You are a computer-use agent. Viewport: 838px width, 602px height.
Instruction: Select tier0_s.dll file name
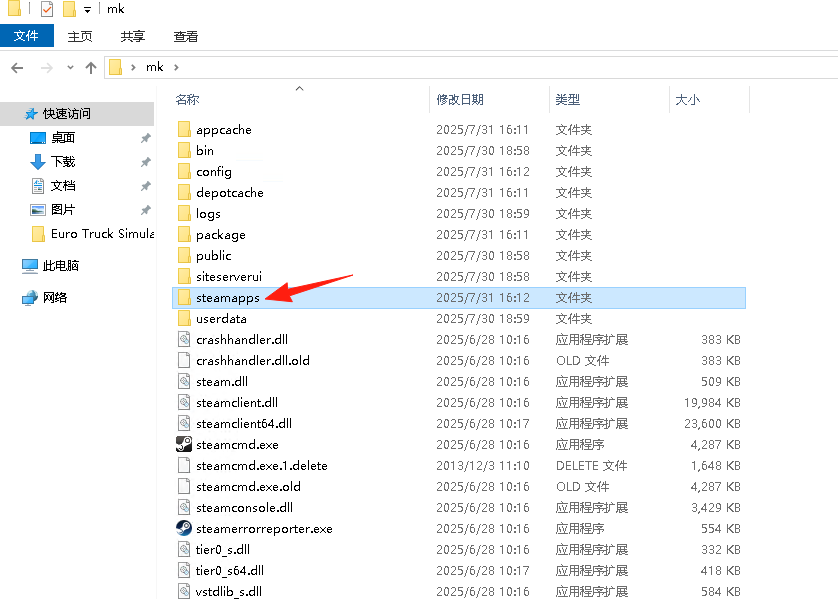(223, 550)
